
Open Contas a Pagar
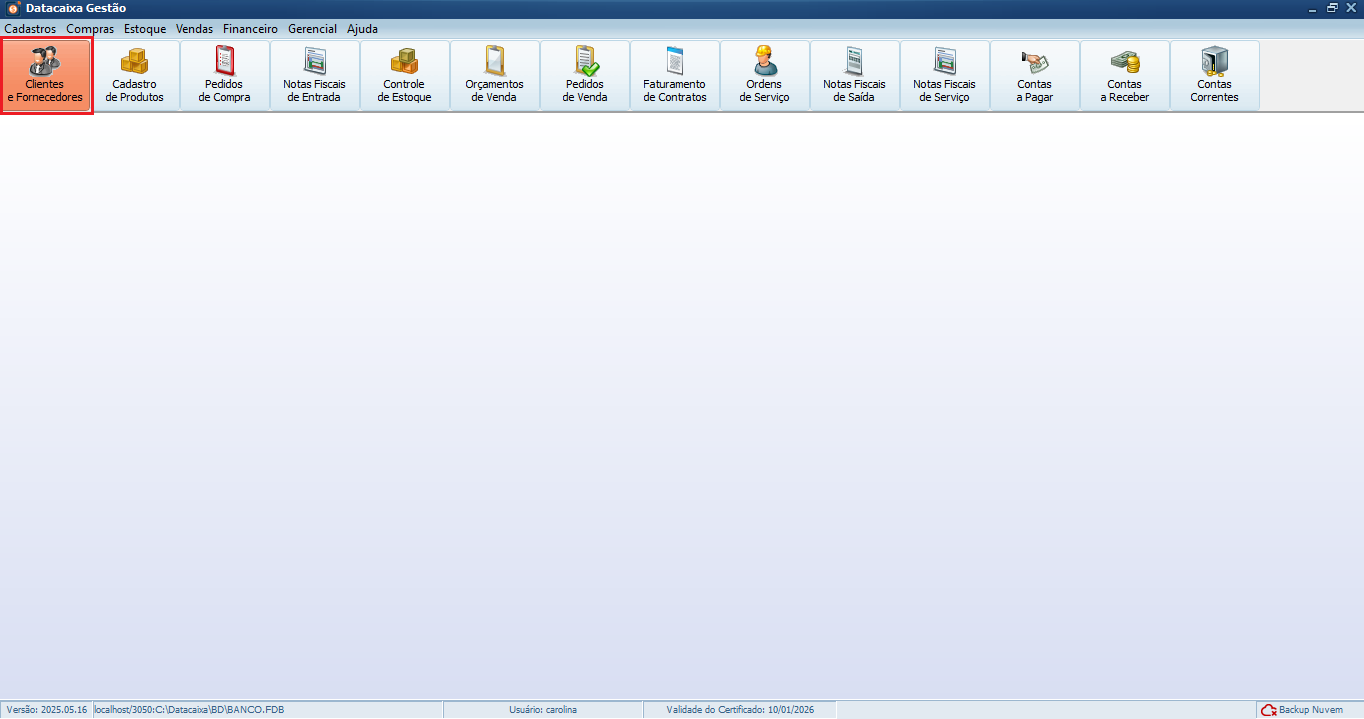(x=1035, y=76)
